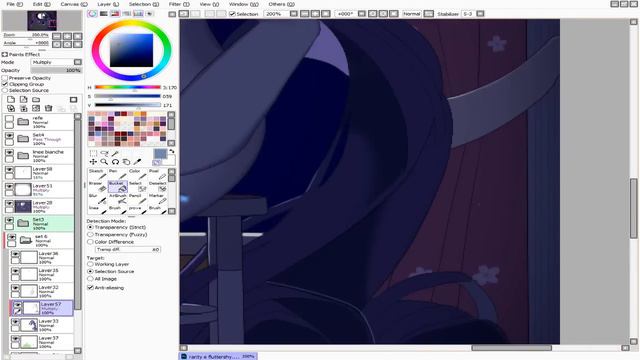
Task: Switch to the rarity e fluttershy document tab
Action: tap(218, 356)
